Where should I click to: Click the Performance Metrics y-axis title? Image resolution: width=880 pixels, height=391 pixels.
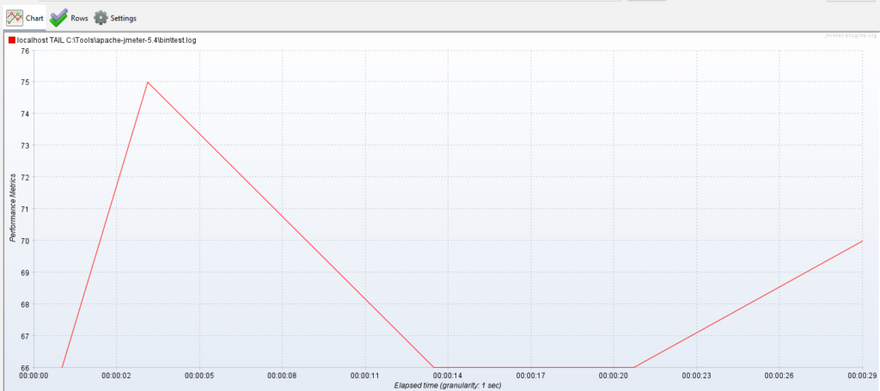click(12, 209)
